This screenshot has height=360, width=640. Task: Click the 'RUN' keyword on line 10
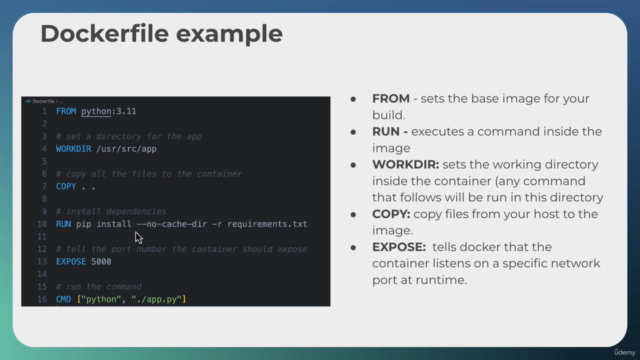point(63,224)
